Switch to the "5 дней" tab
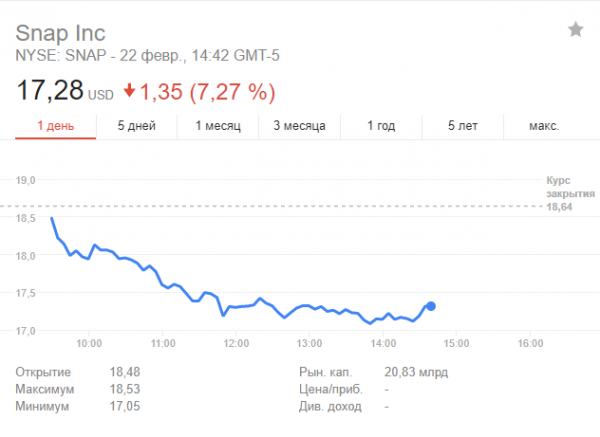Screen dimensions: 600x437 [136, 126]
